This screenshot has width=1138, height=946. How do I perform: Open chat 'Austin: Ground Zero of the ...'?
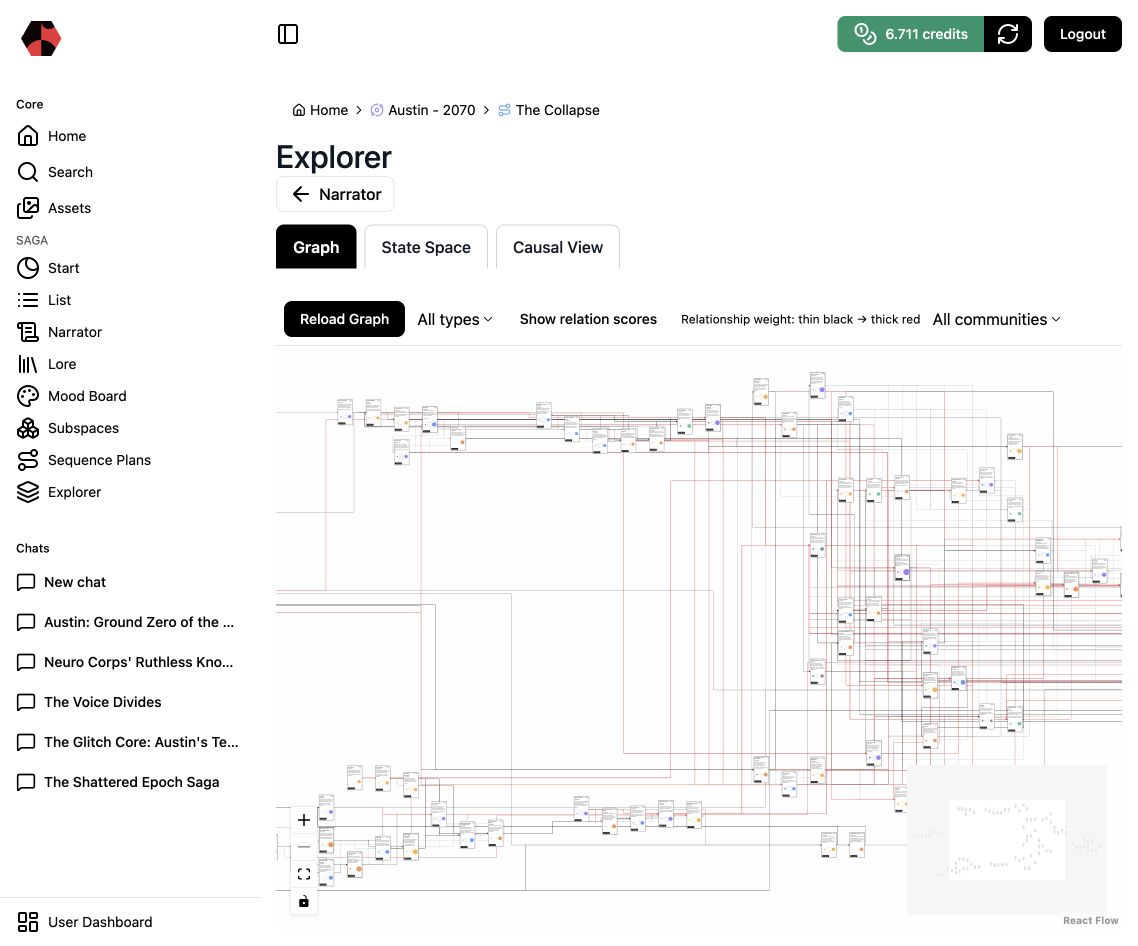(x=139, y=622)
